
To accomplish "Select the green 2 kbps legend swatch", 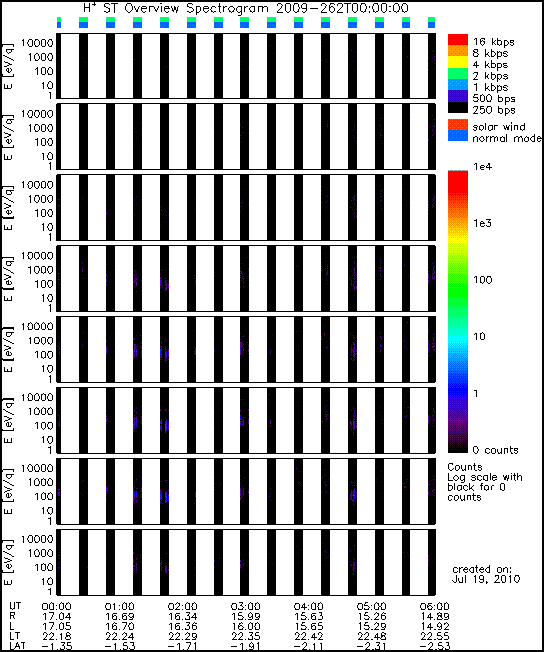I will (458, 73).
